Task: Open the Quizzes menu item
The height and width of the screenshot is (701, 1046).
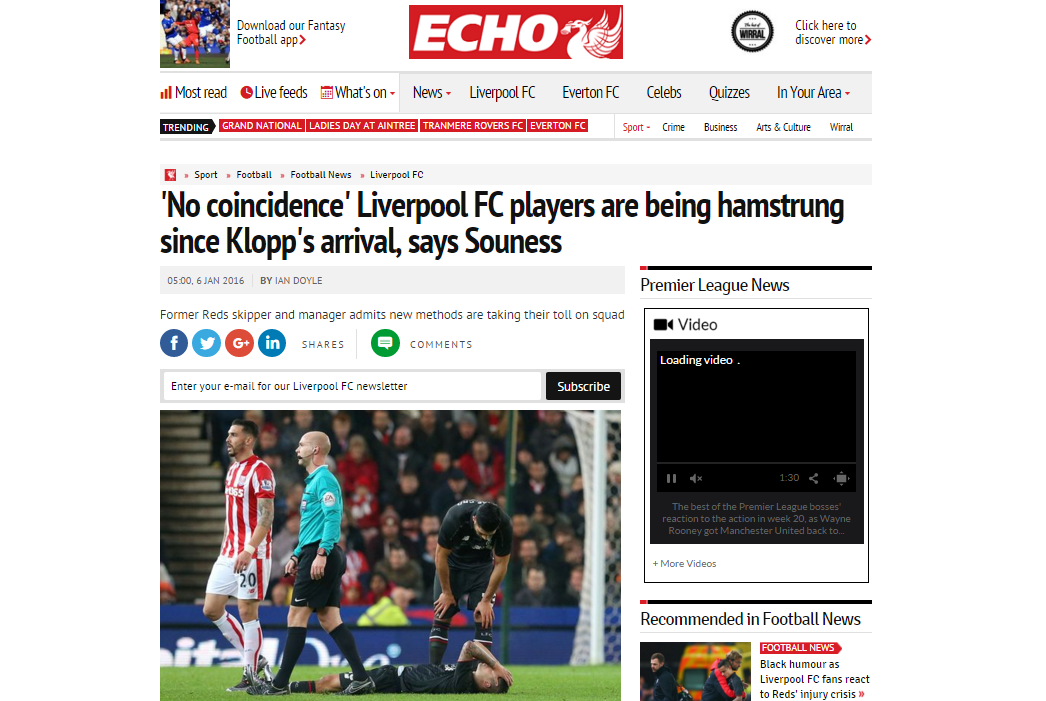Action: click(729, 93)
